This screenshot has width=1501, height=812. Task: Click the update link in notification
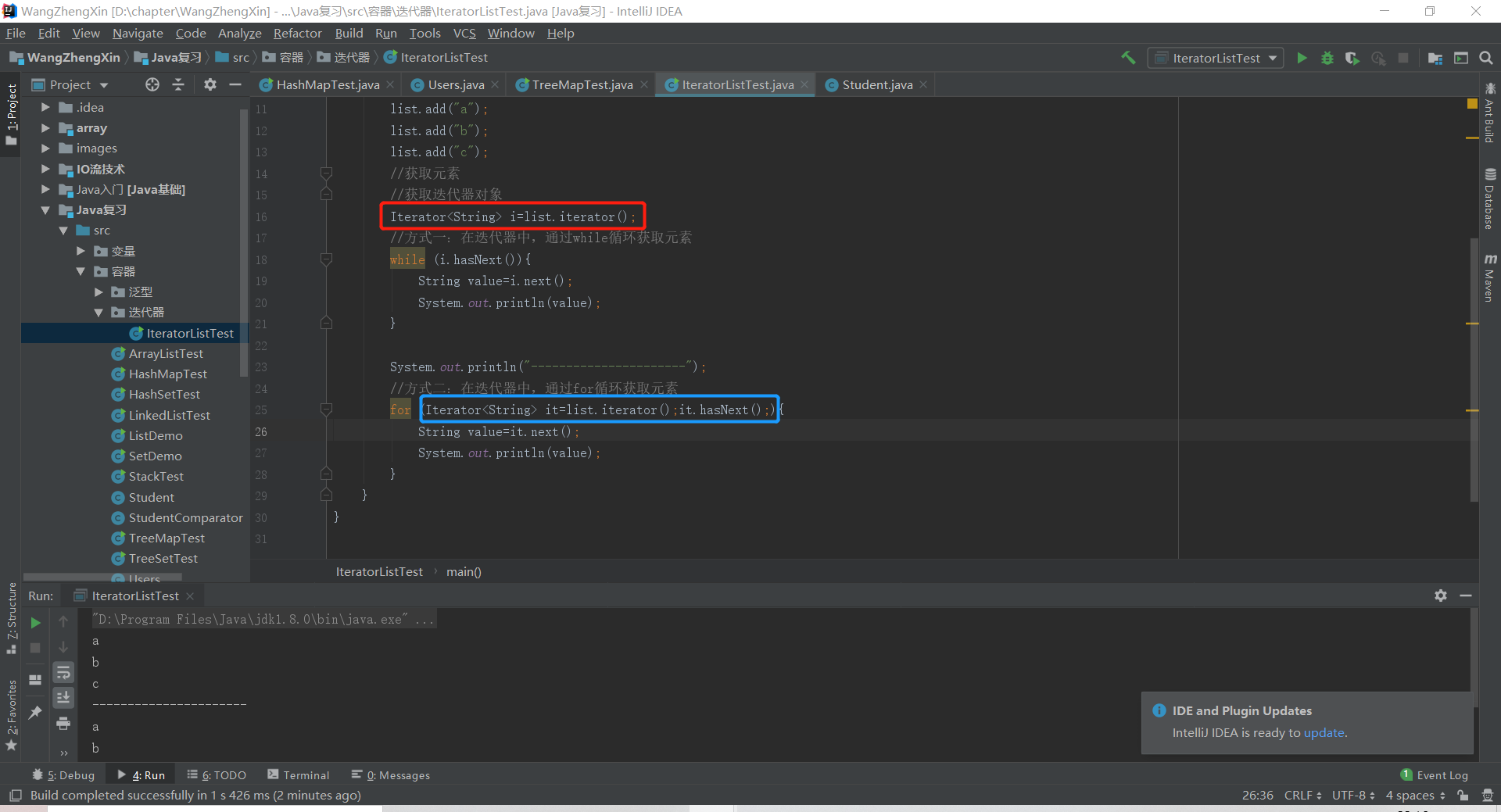[x=1324, y=733]
